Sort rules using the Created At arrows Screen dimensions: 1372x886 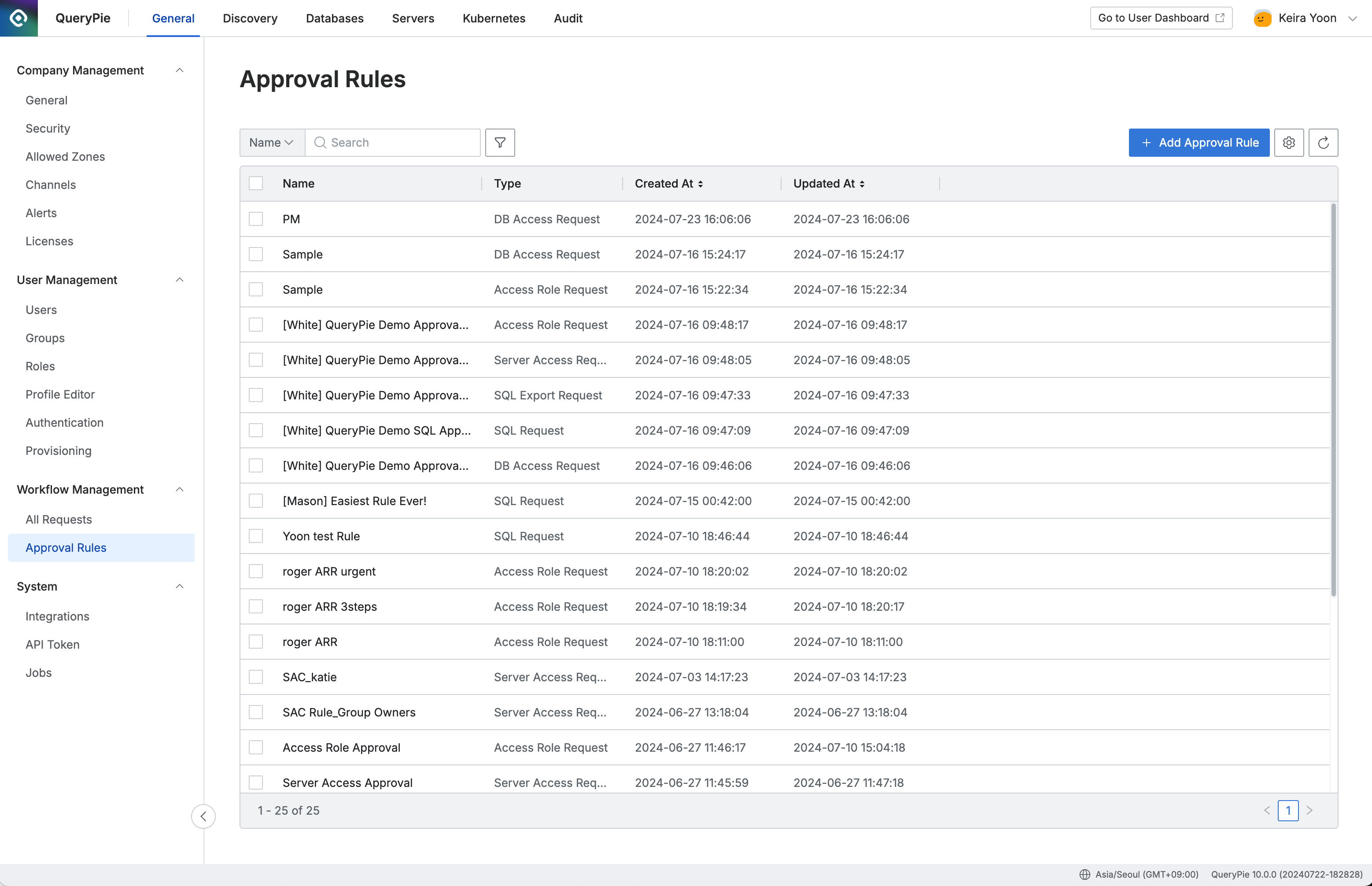tap(701, 184)
